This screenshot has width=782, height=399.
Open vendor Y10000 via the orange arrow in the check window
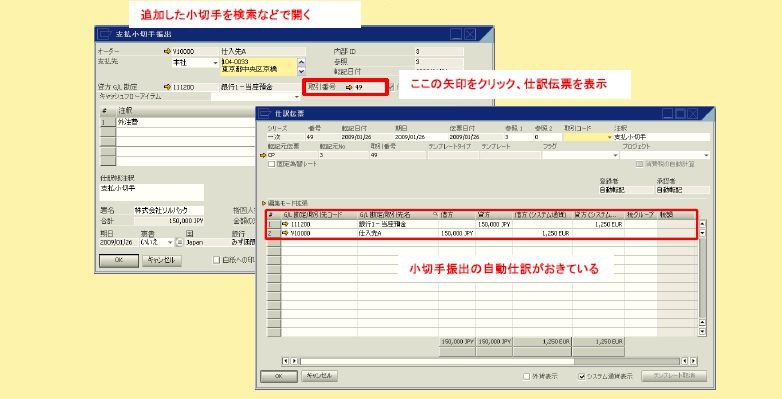(x=167, y=51)
